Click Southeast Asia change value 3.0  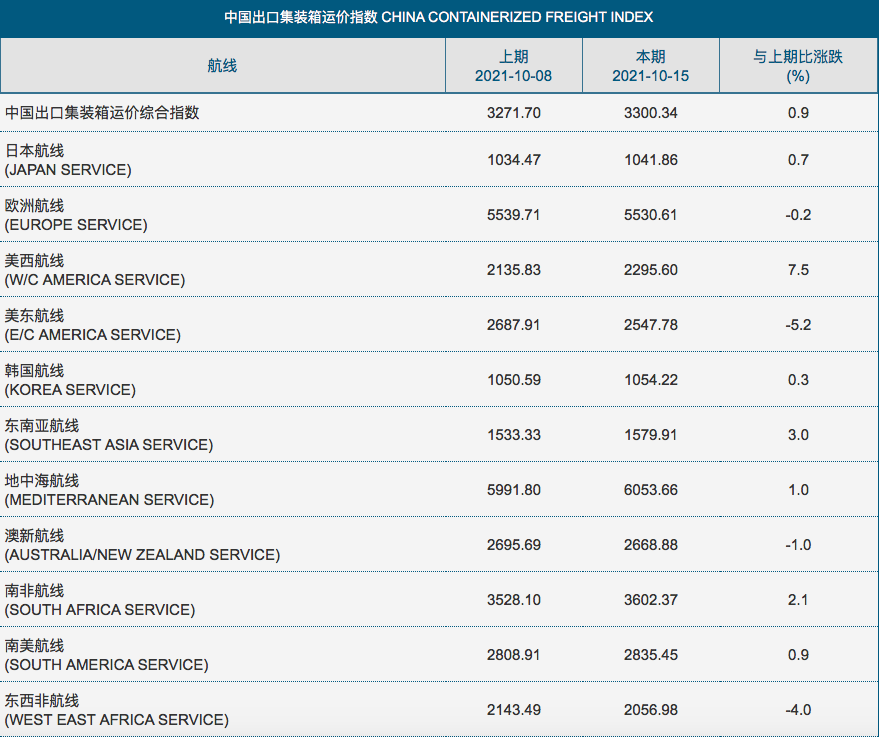coord(798,434)
